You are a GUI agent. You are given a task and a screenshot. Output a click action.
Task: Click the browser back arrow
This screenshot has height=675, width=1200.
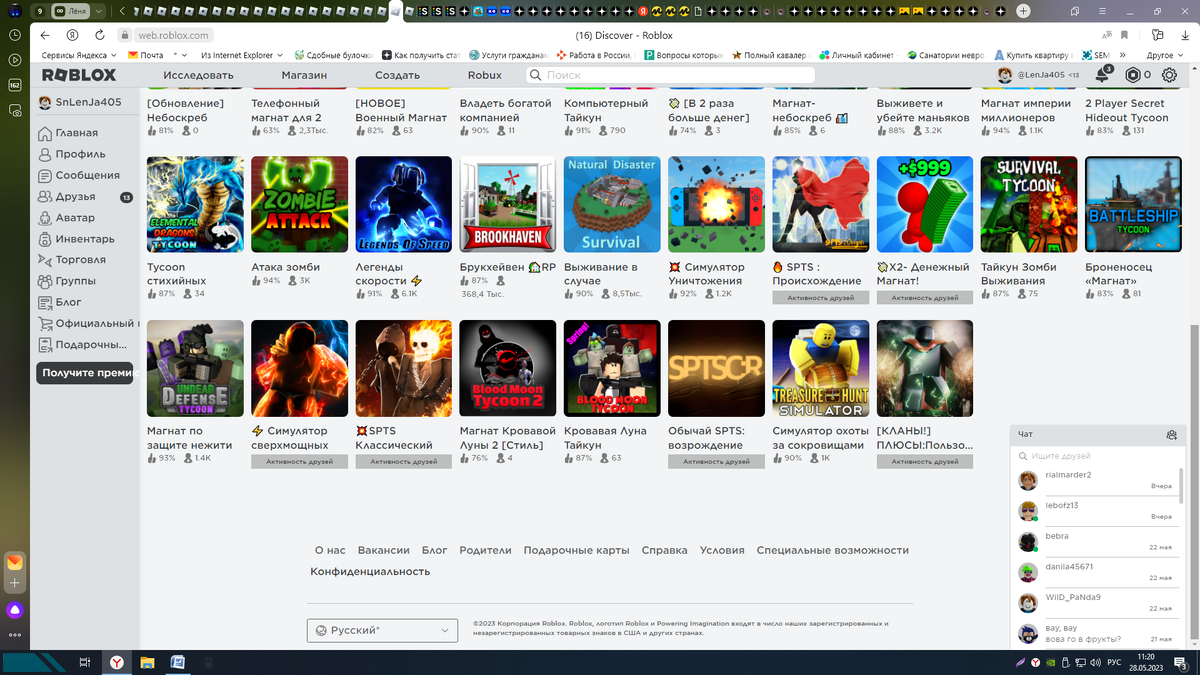[46, 35]
